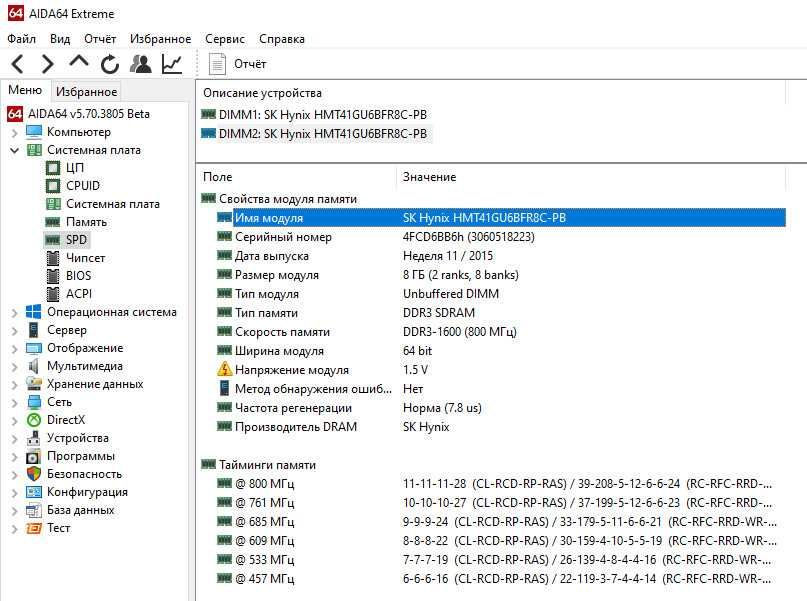Select the ЦП icon in tree

click(x=53, y=168)
